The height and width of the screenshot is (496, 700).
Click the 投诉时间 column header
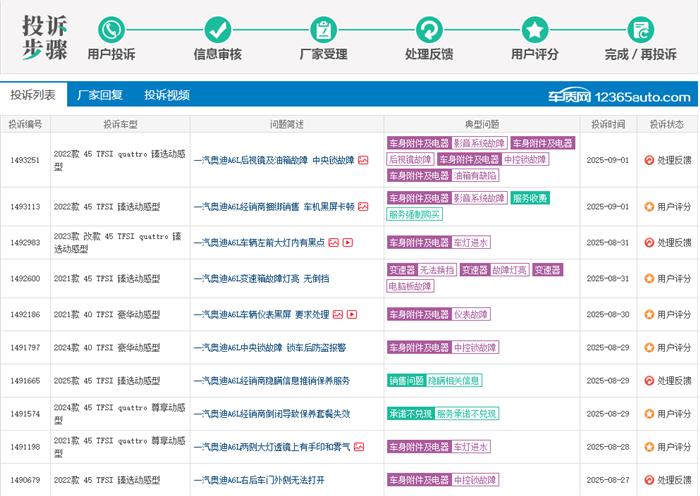click(x=608, y=124)
